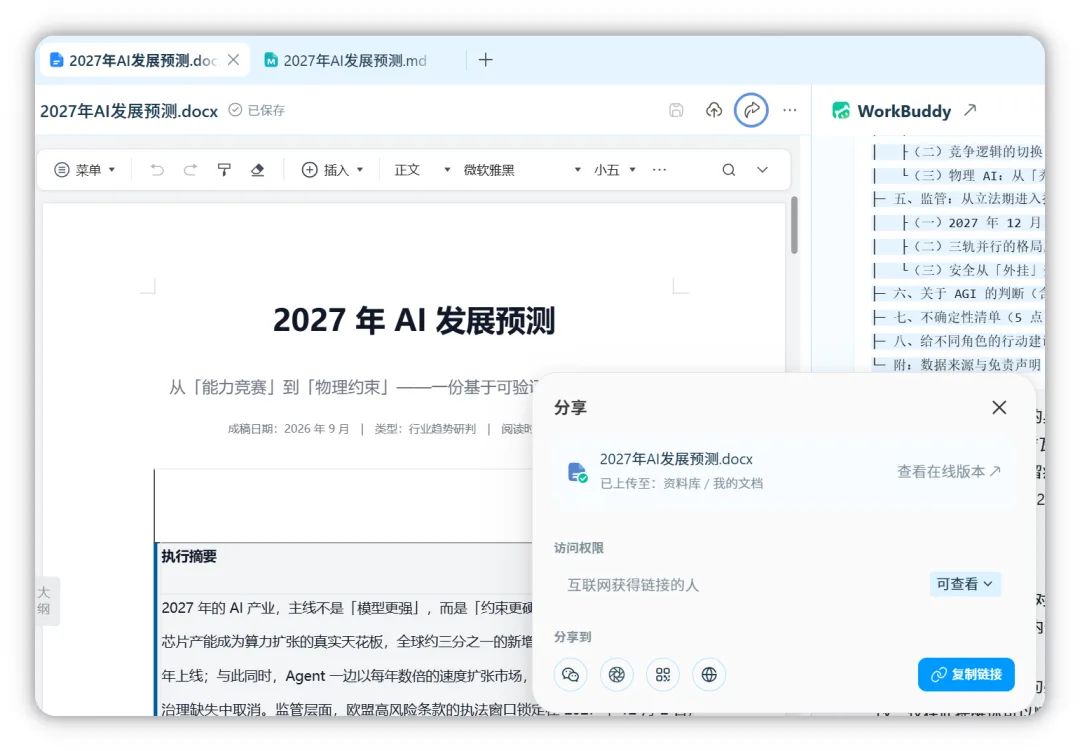The width and height of the screenshot is (1080, 751).
Task: Close the 2027年AI发展预测.doc tab
Action: (233, 60)
